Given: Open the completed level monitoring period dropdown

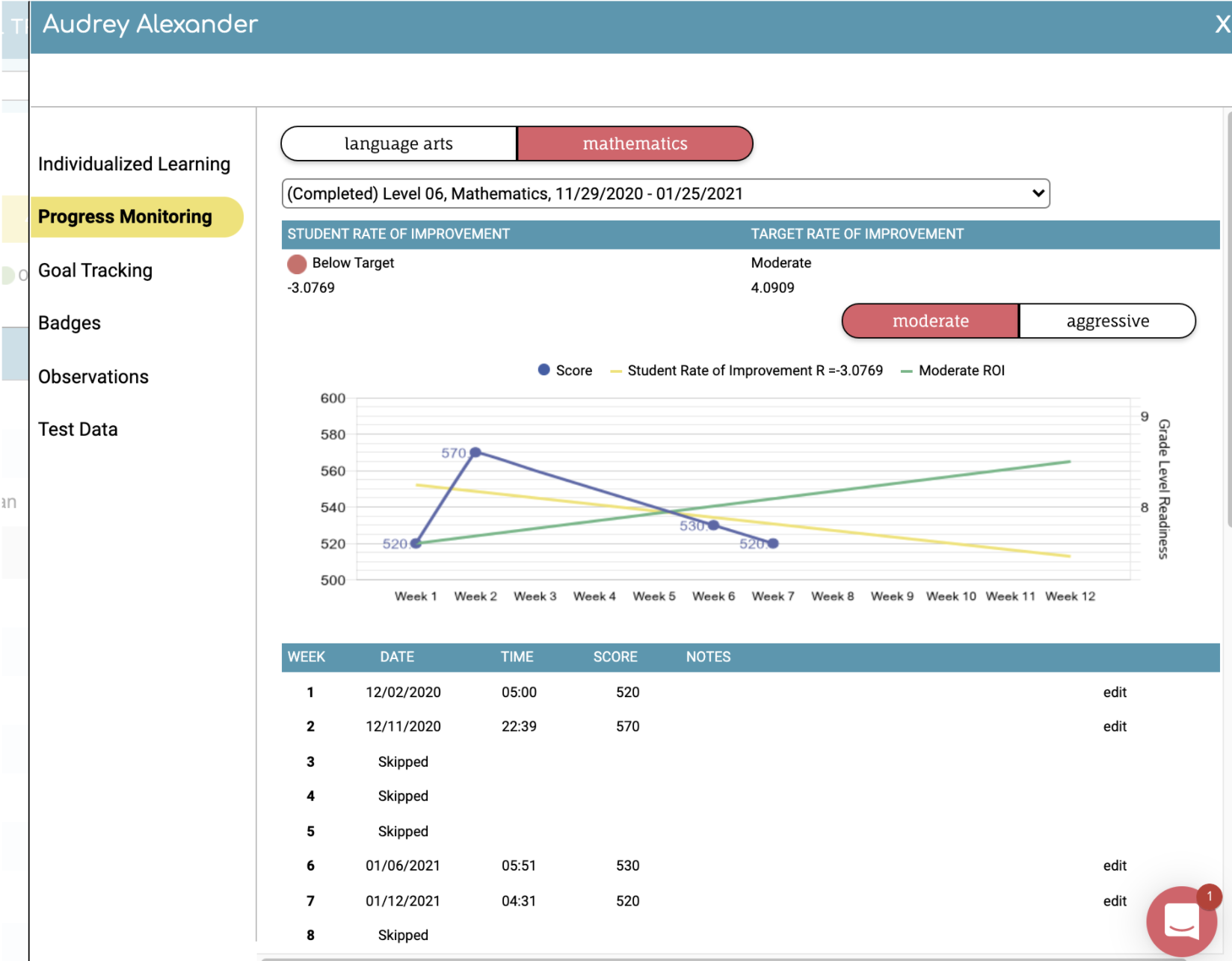Looking at the screenshot, I should (x=666, y=194).
